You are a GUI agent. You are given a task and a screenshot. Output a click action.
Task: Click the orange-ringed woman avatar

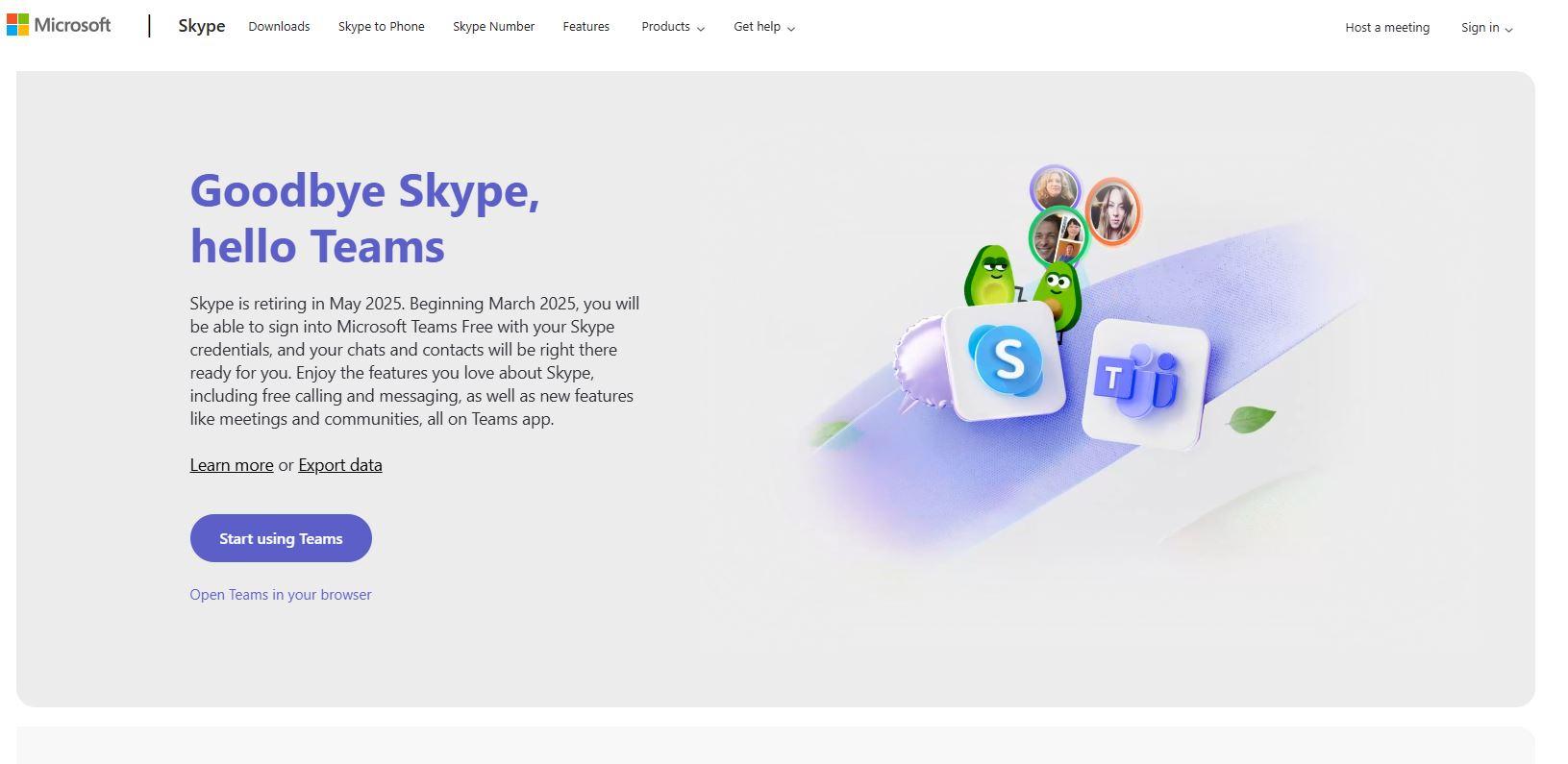point(1113,211)
